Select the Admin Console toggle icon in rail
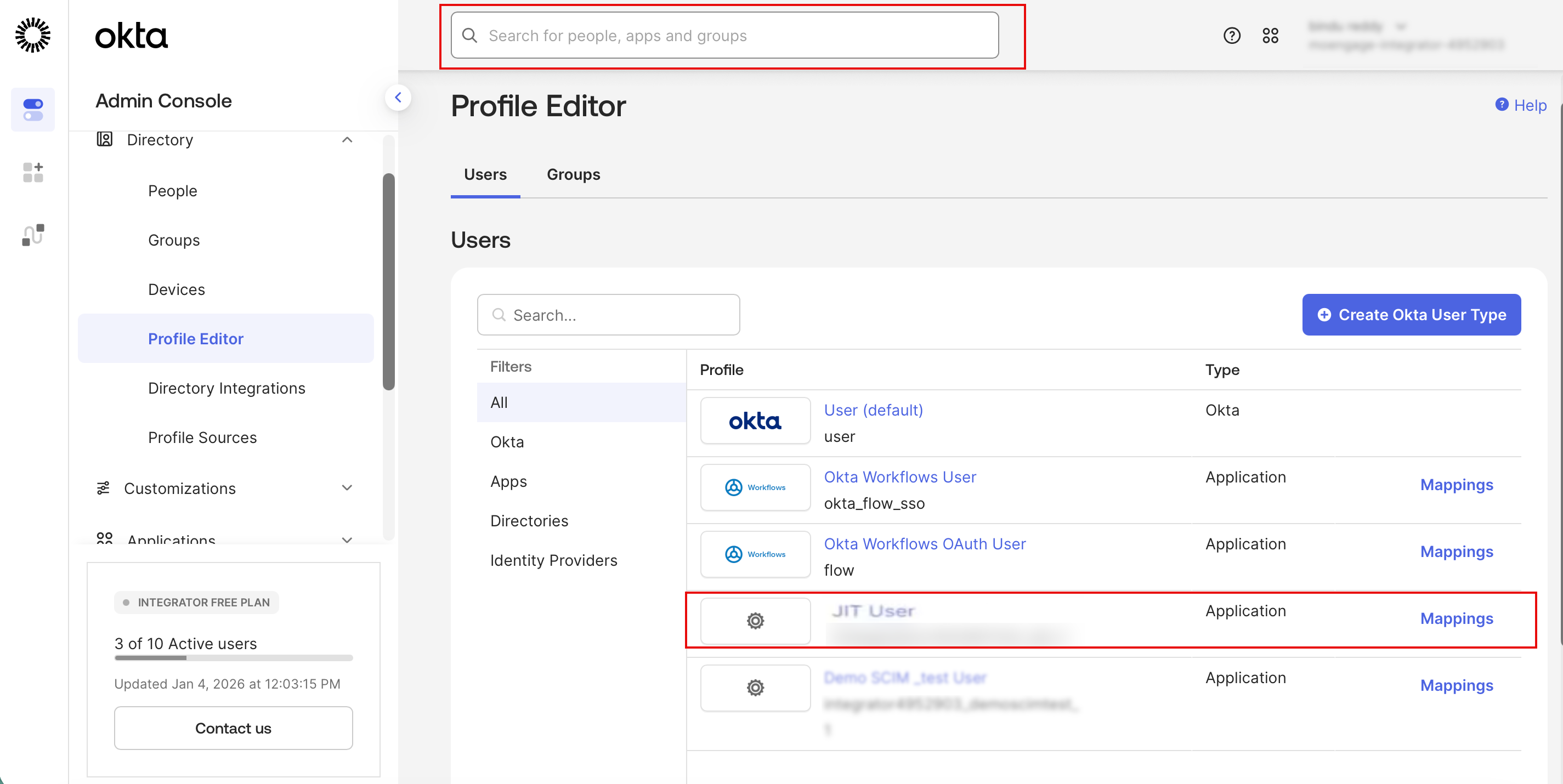The width and height of the screenshot is (1563, 784). pos(33,110)
